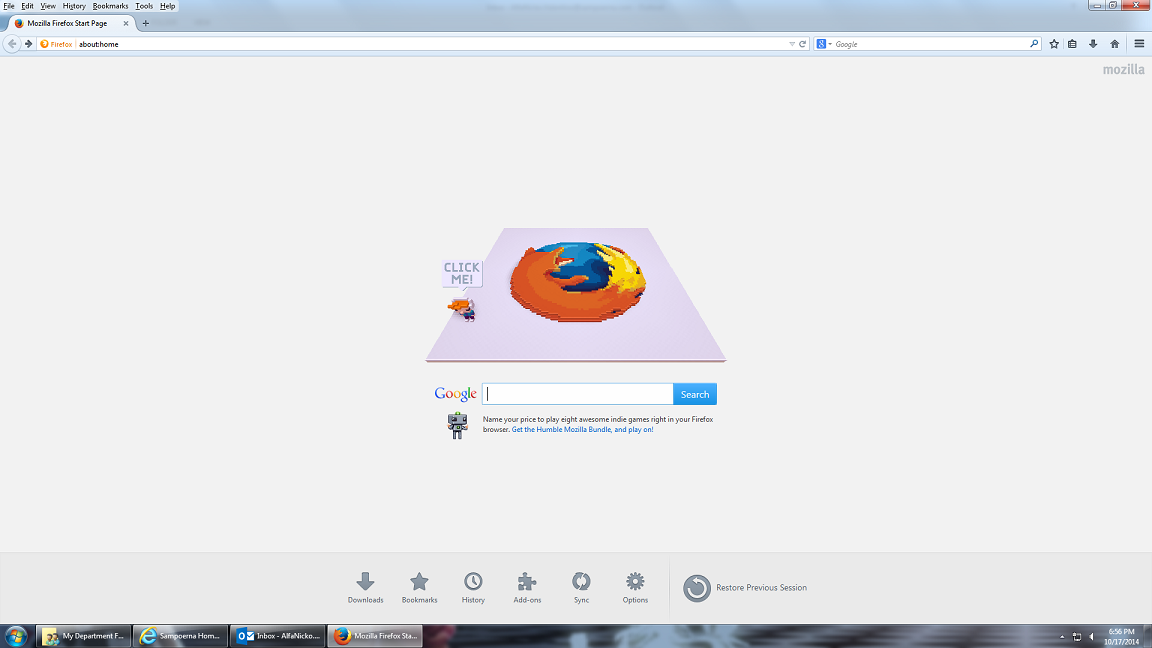
Task: Click Mozilla Firefox taskbar button
Action: 375,636
